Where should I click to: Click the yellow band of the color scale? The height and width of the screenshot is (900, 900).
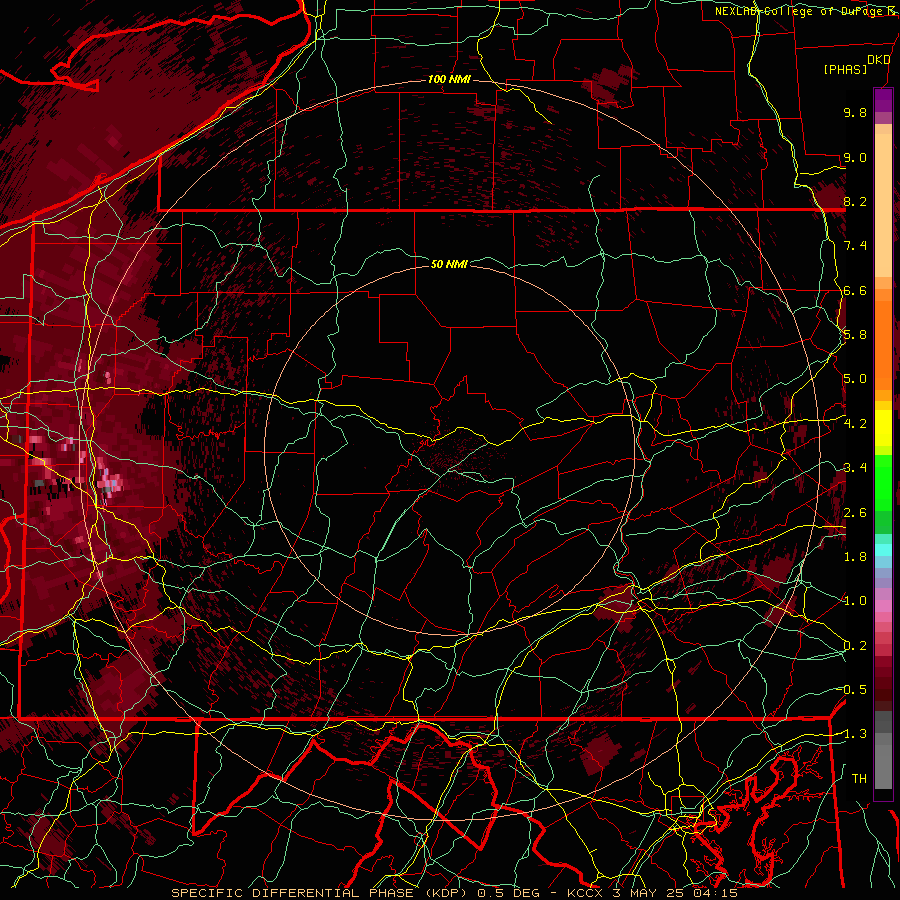coord(883,428)
